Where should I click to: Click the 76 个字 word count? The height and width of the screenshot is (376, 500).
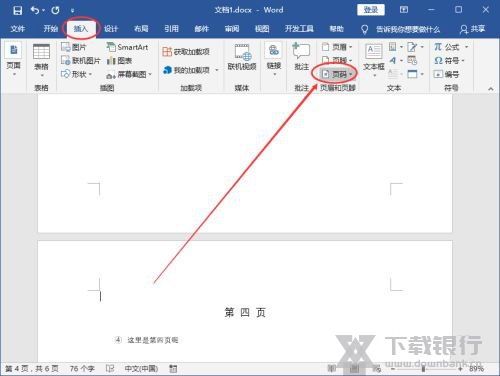(82, 369)
